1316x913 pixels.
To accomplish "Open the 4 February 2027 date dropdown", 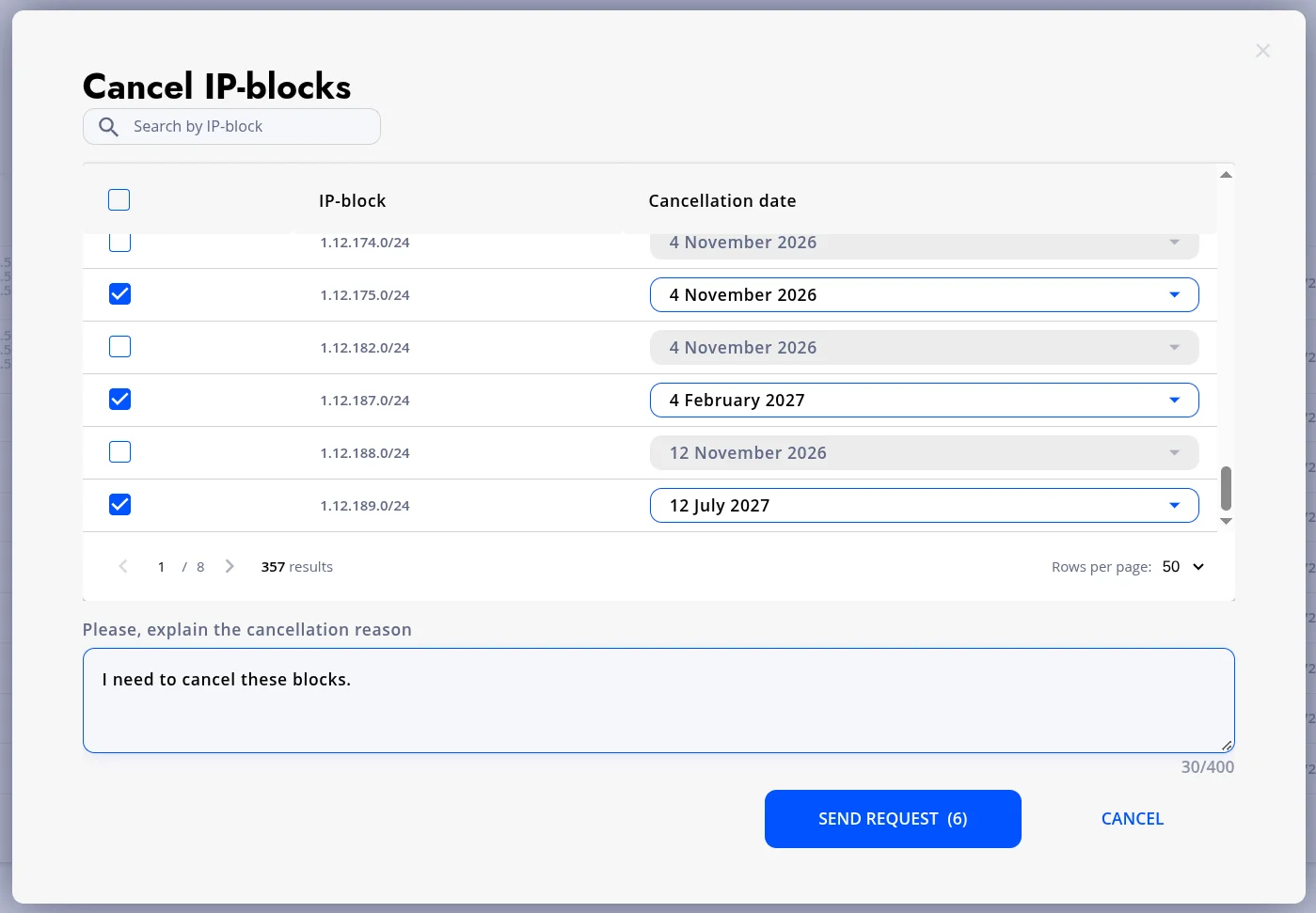I will coord(924,401).
